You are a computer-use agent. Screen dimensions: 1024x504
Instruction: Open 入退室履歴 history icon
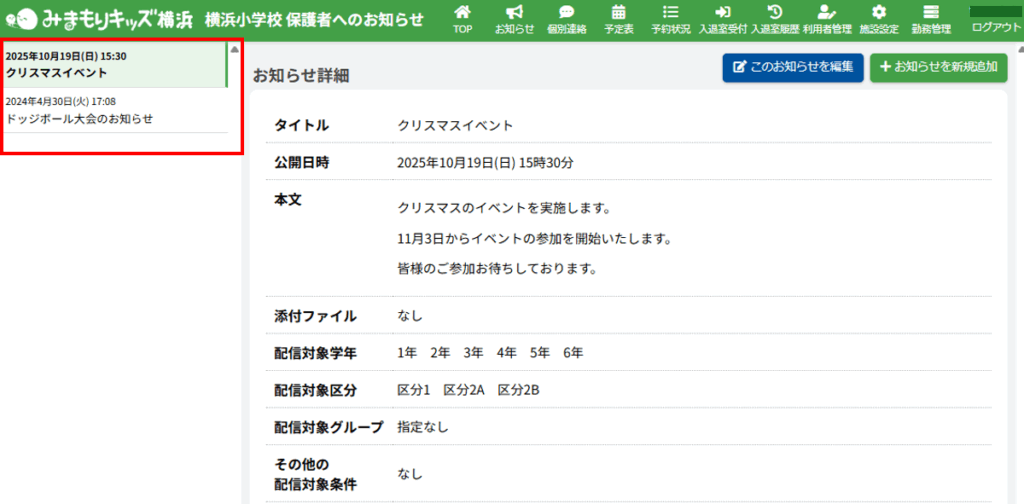click(774, 19)
